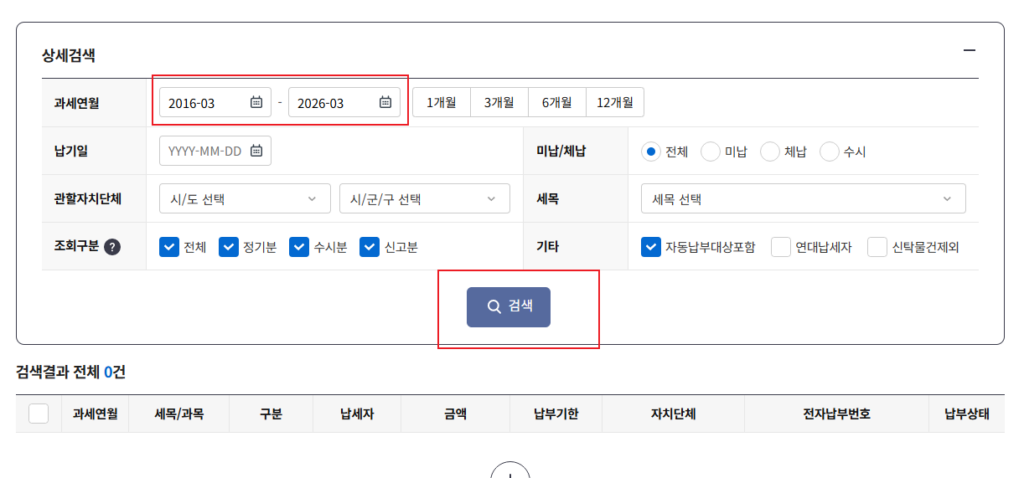Screen dimensions: 1024x478
Task: Click the 전자납부번호 column header
Action: (x=837, y=413)
